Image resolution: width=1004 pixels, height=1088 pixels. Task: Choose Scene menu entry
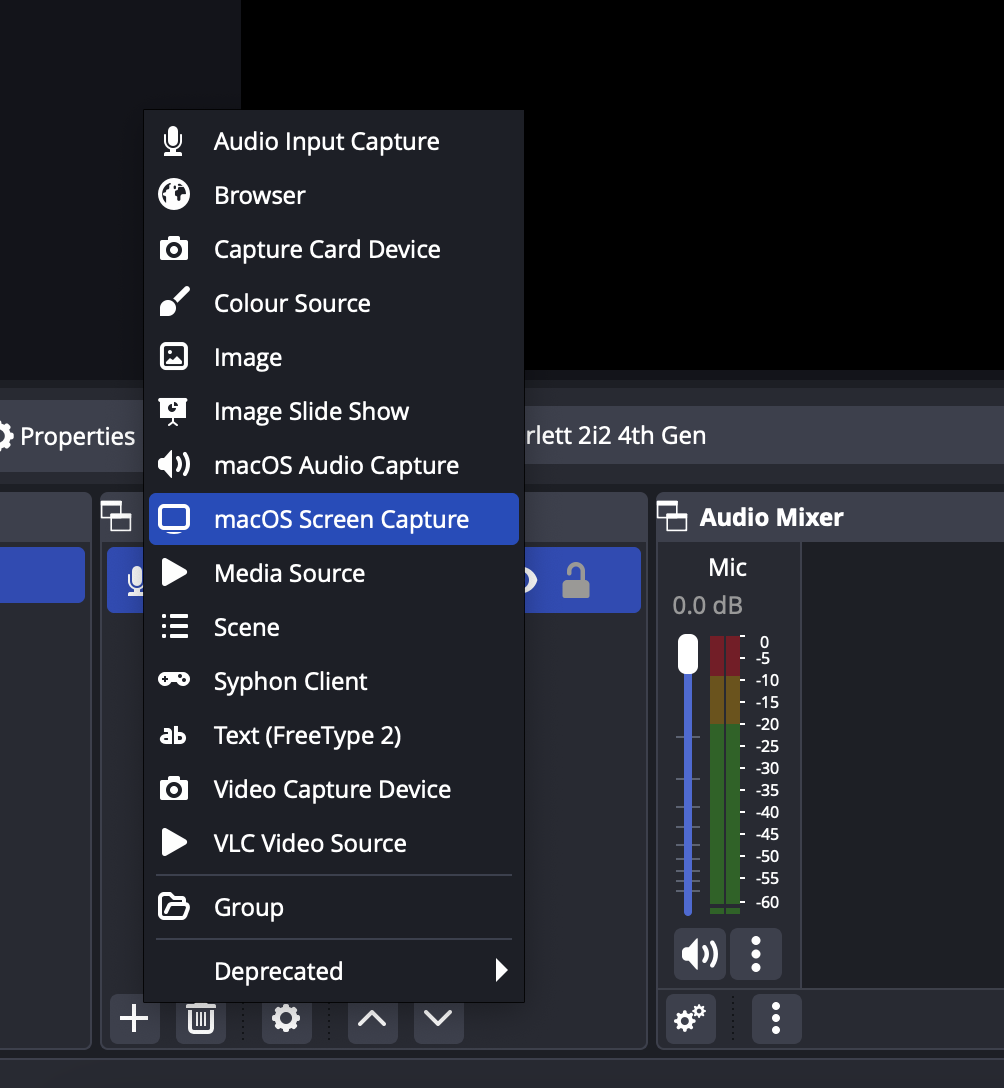click(x=334, y=627)
